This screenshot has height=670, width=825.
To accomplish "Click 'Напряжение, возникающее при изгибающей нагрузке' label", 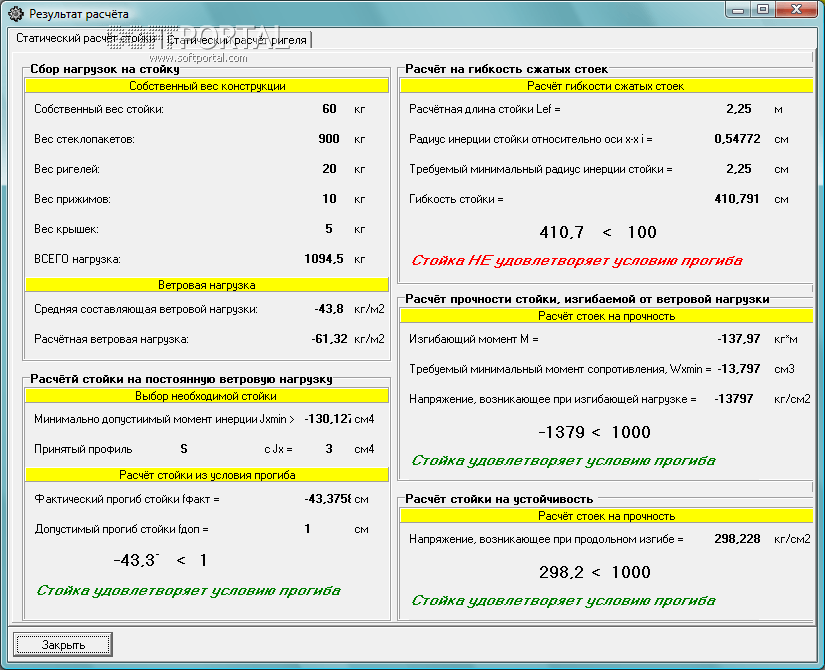I will [552, 399].
